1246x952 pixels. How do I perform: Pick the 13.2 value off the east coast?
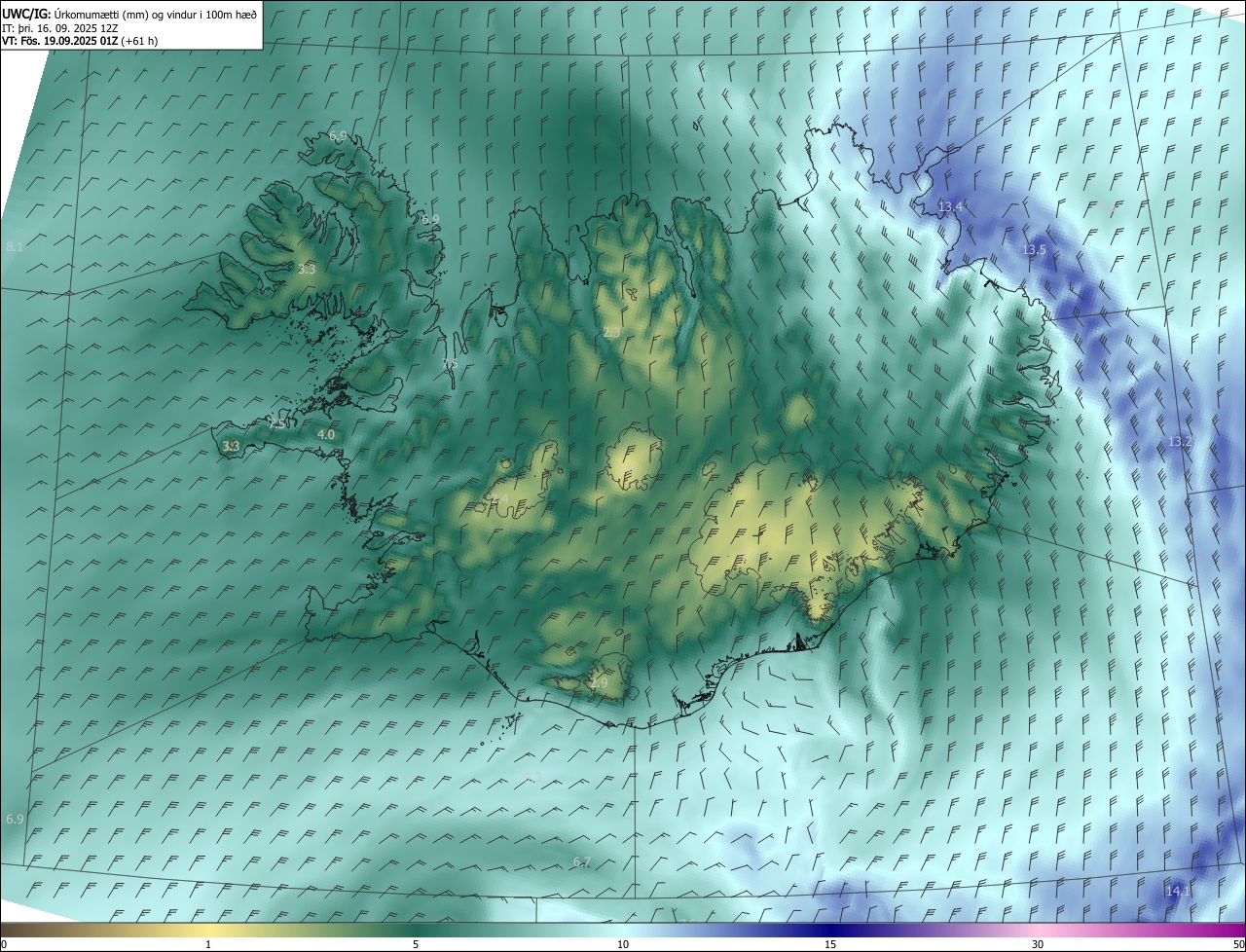[1180, 442]
